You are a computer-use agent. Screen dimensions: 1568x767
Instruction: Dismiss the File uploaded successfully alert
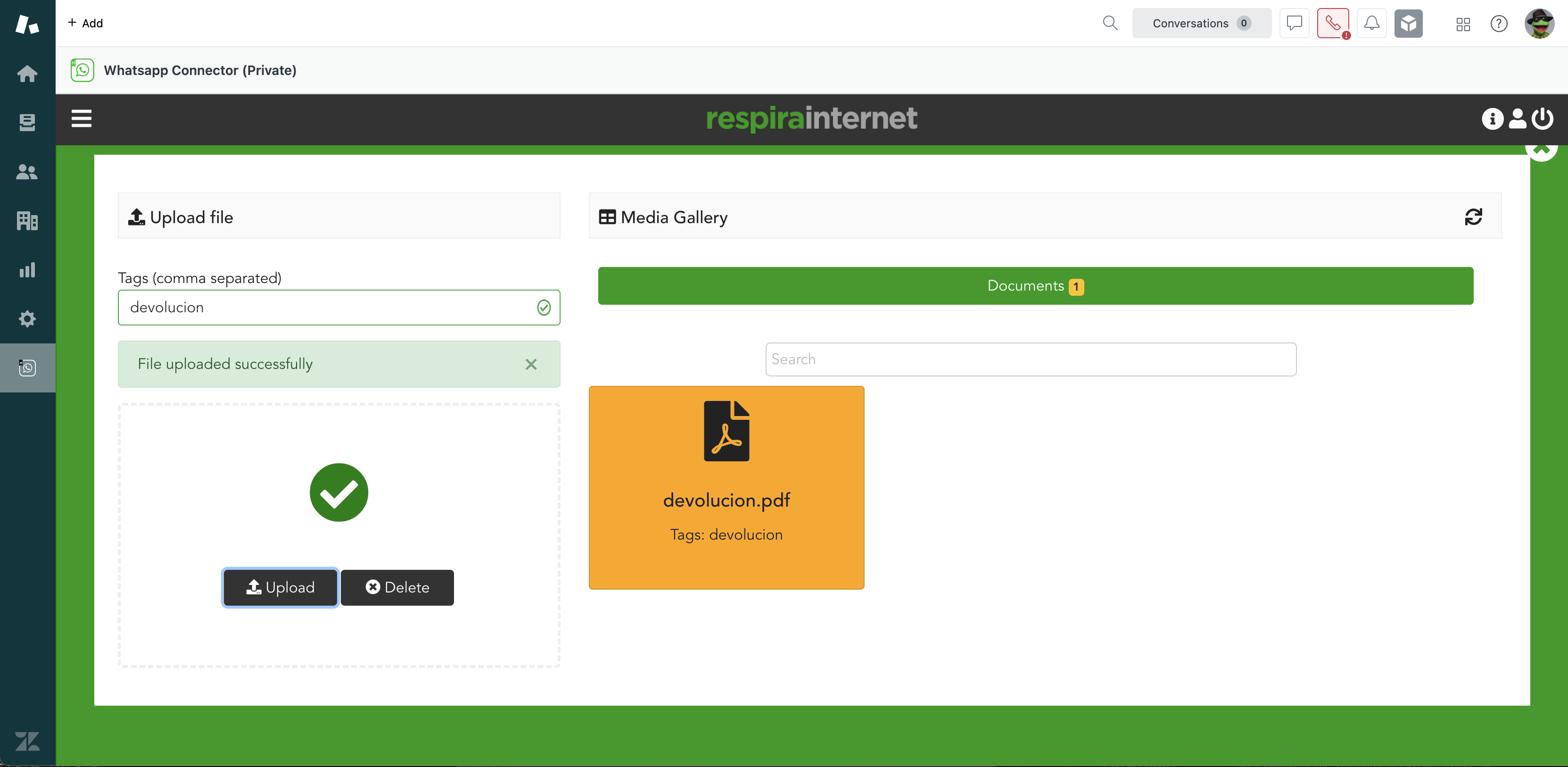[531, 364]
